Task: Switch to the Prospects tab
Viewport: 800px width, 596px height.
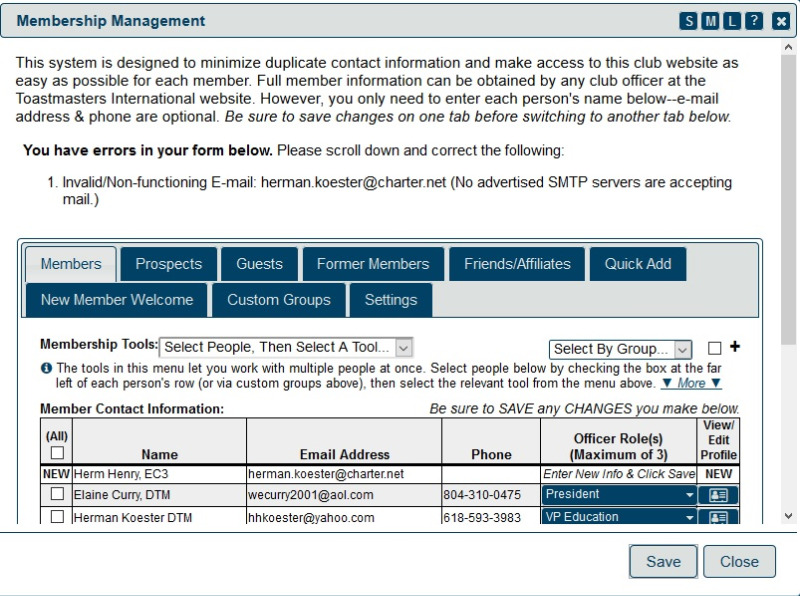Action: click(168, 264)
